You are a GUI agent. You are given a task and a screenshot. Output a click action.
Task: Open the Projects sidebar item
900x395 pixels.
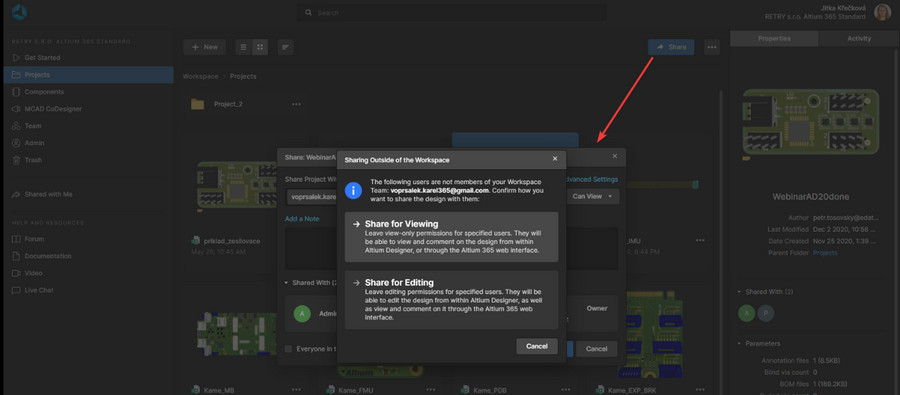(x=87, y=75)
